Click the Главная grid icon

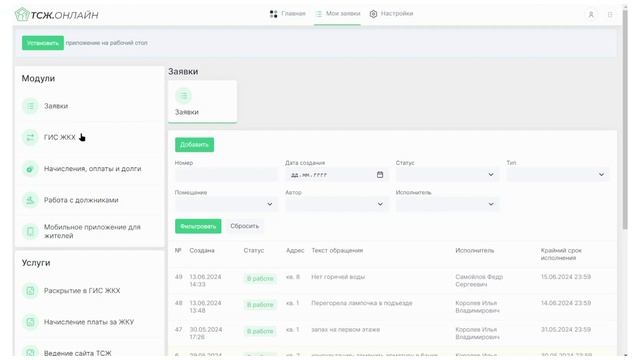tap(273, 14)
